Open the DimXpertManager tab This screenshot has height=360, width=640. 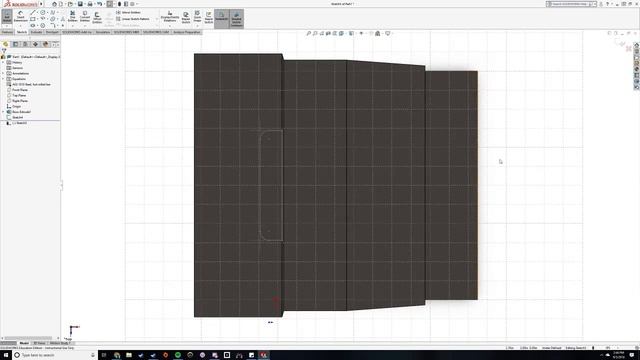click(x=36, y=44)
